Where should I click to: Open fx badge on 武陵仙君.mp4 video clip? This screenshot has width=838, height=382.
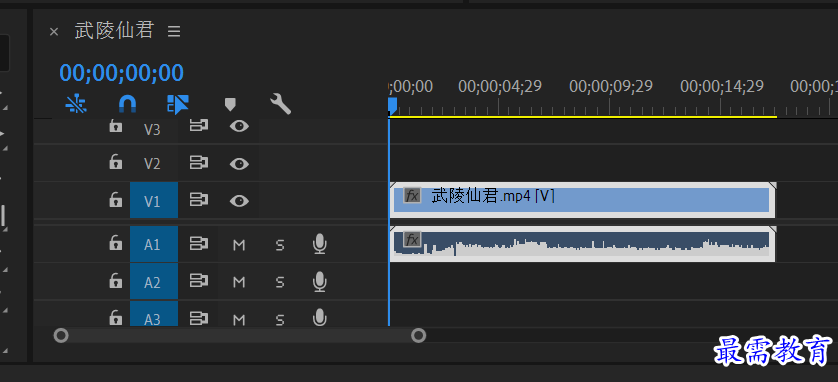(x=412, y=196)
